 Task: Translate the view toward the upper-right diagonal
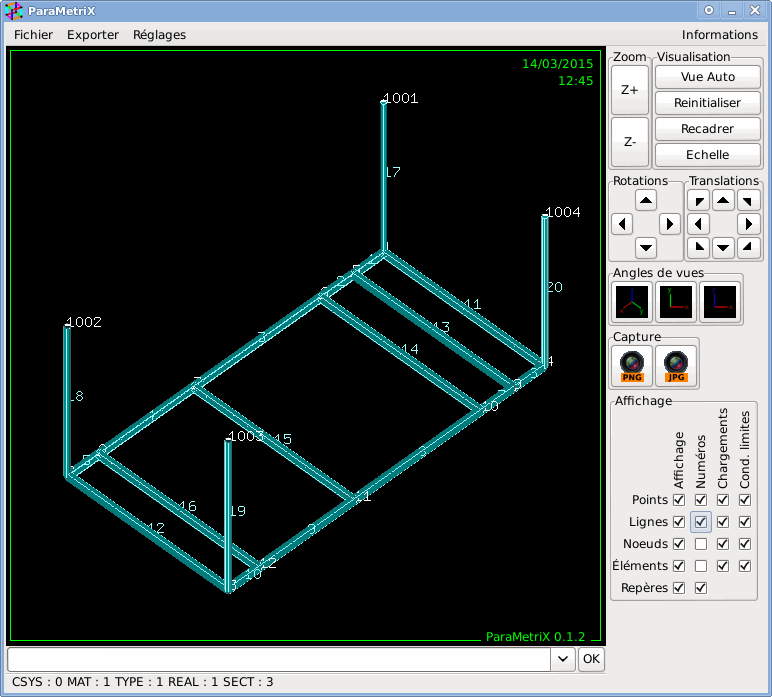748,200
